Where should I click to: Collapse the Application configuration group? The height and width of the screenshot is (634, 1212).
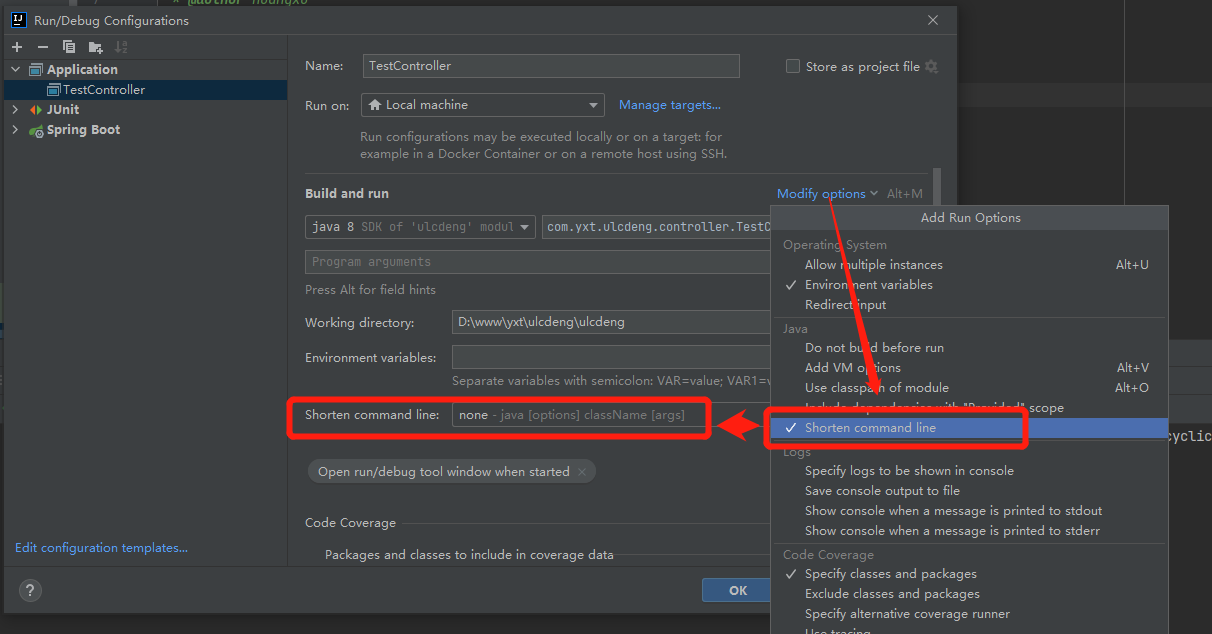coord(14,69)
